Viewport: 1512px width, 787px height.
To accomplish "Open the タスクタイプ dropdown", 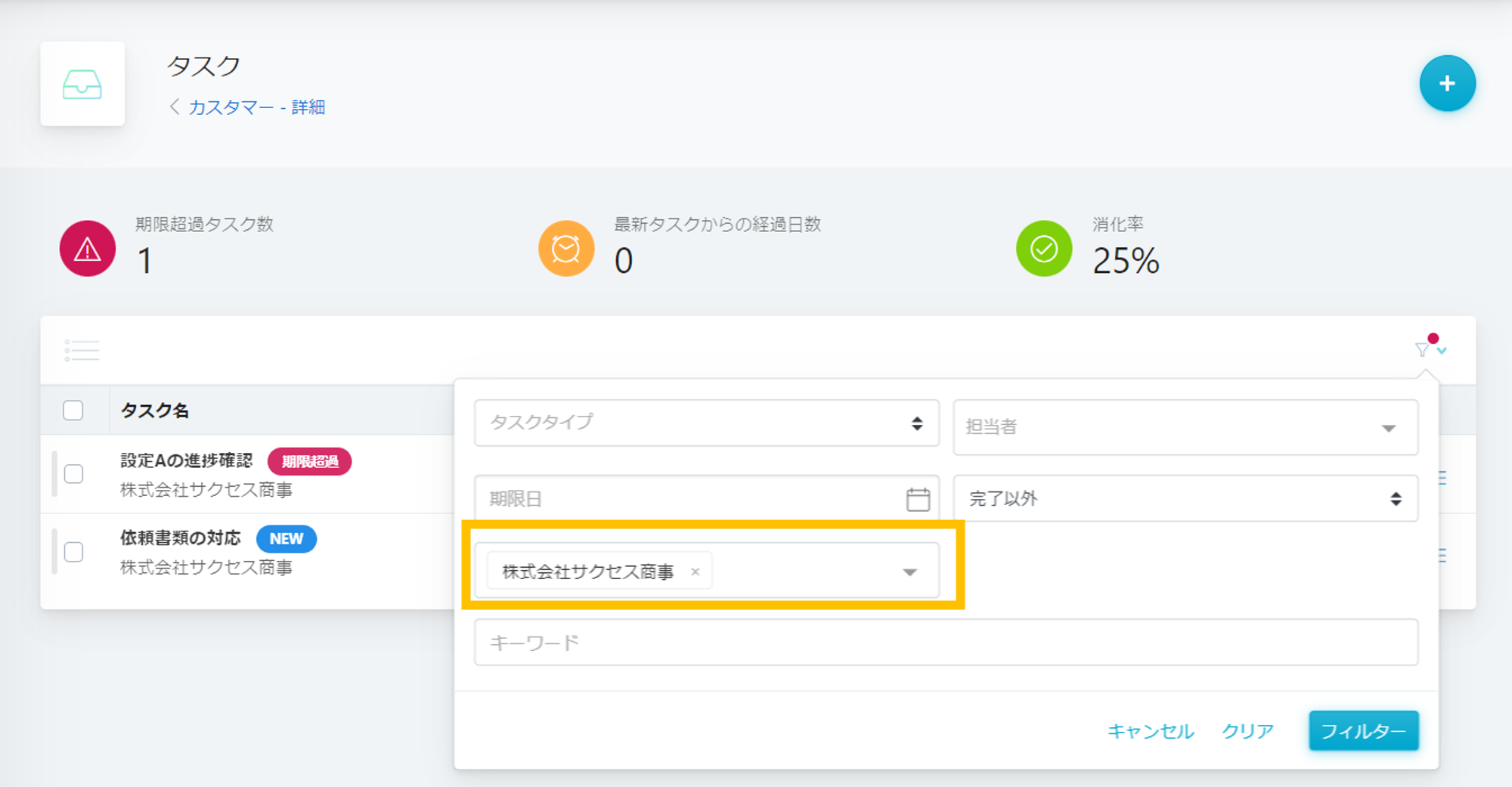I will pyautogui.click(x=707, y=423).
